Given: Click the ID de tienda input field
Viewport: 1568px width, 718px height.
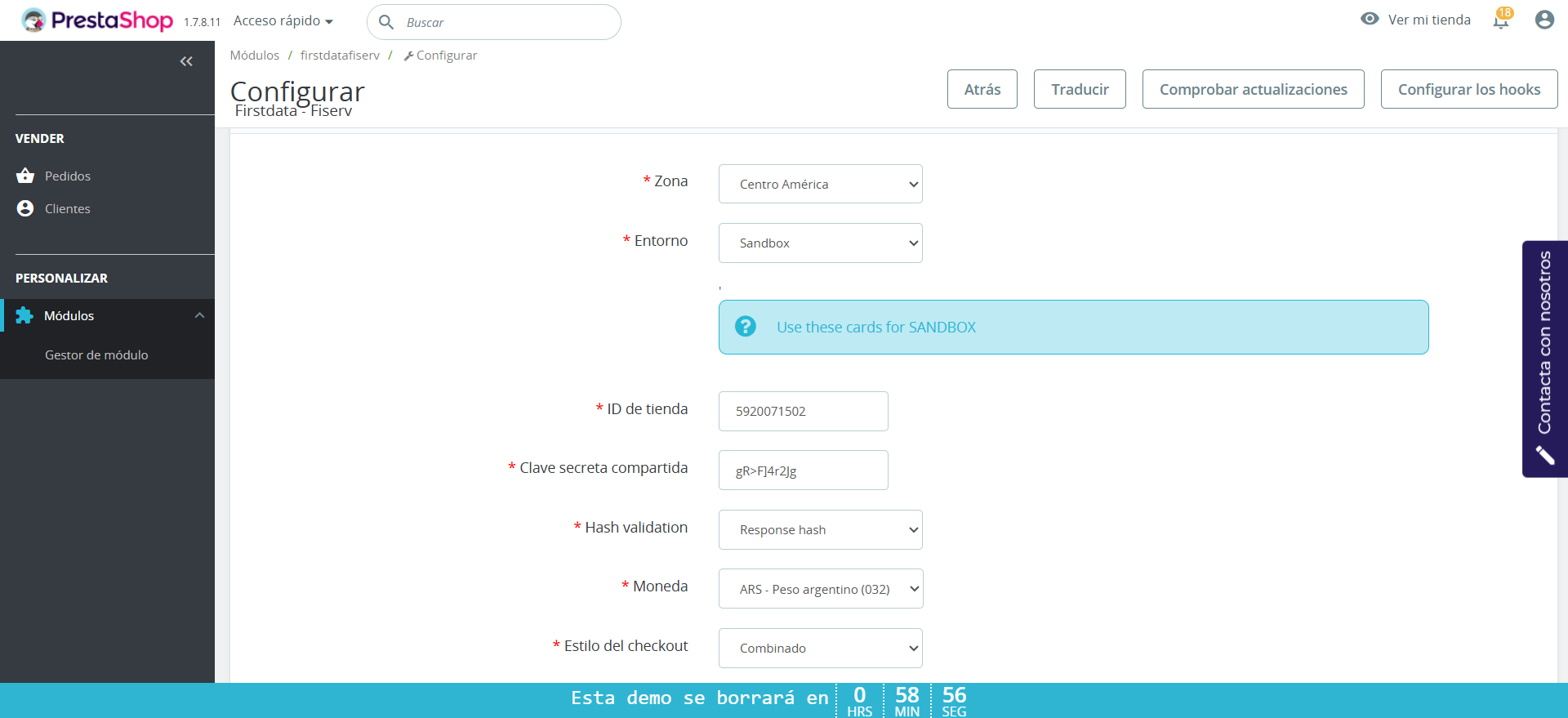Looking at the screenshot, I should tap(804, 411).
